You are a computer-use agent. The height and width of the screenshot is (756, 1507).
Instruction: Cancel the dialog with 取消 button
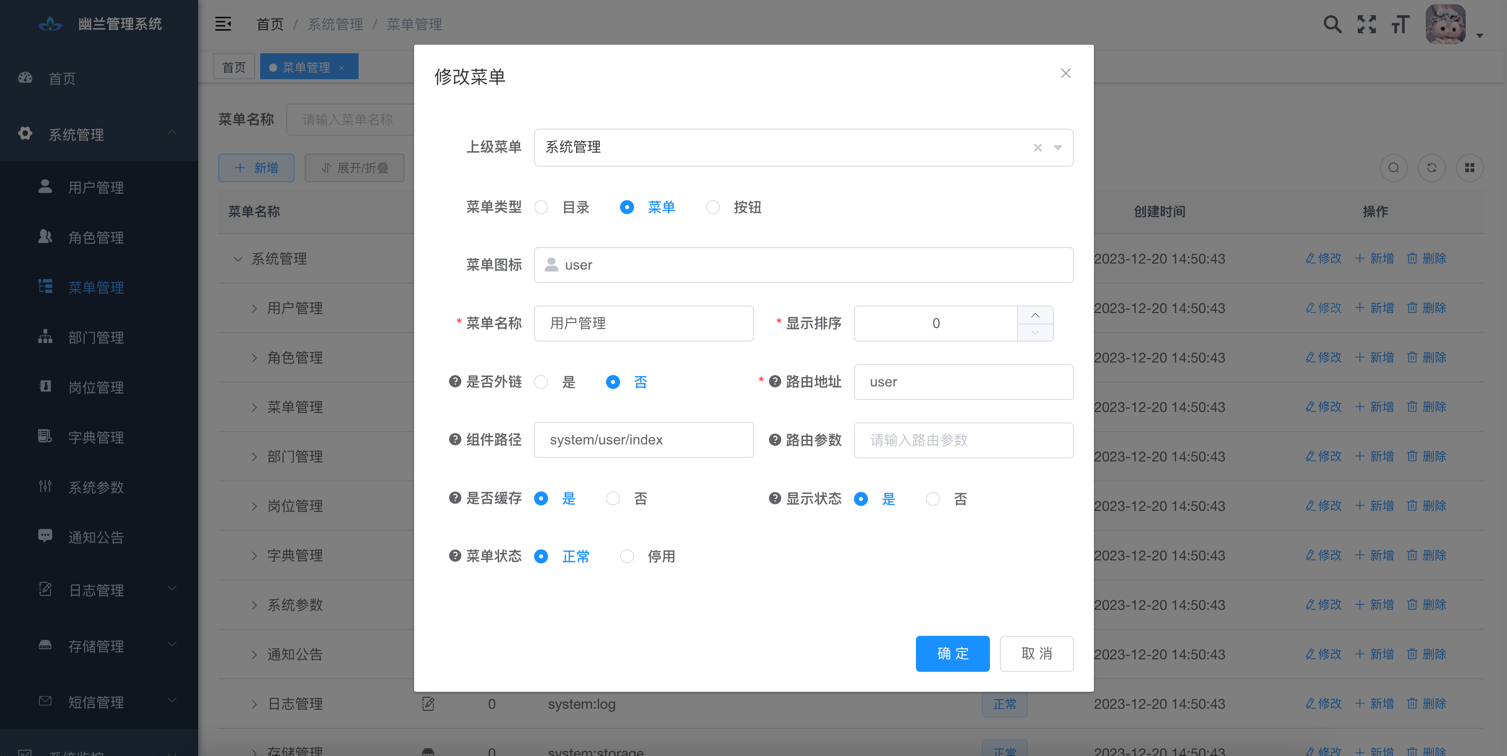(1036, 653)
